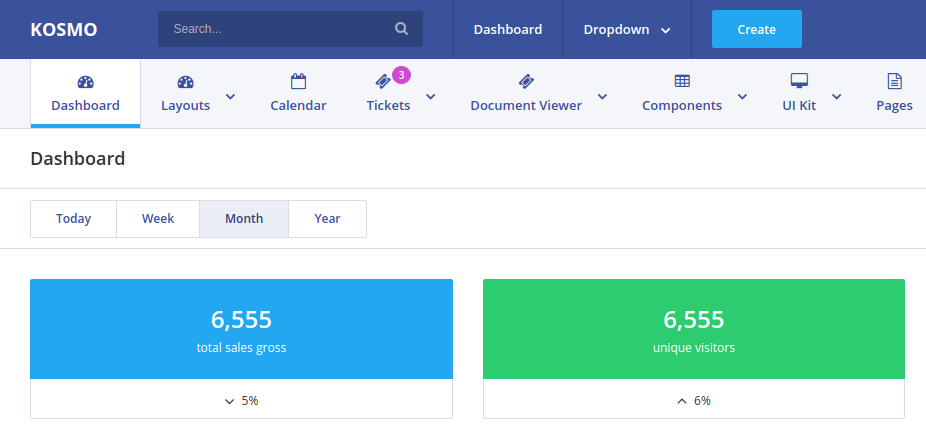
Task: Click the Tickets icon with badge
Action: coord(383,82)
